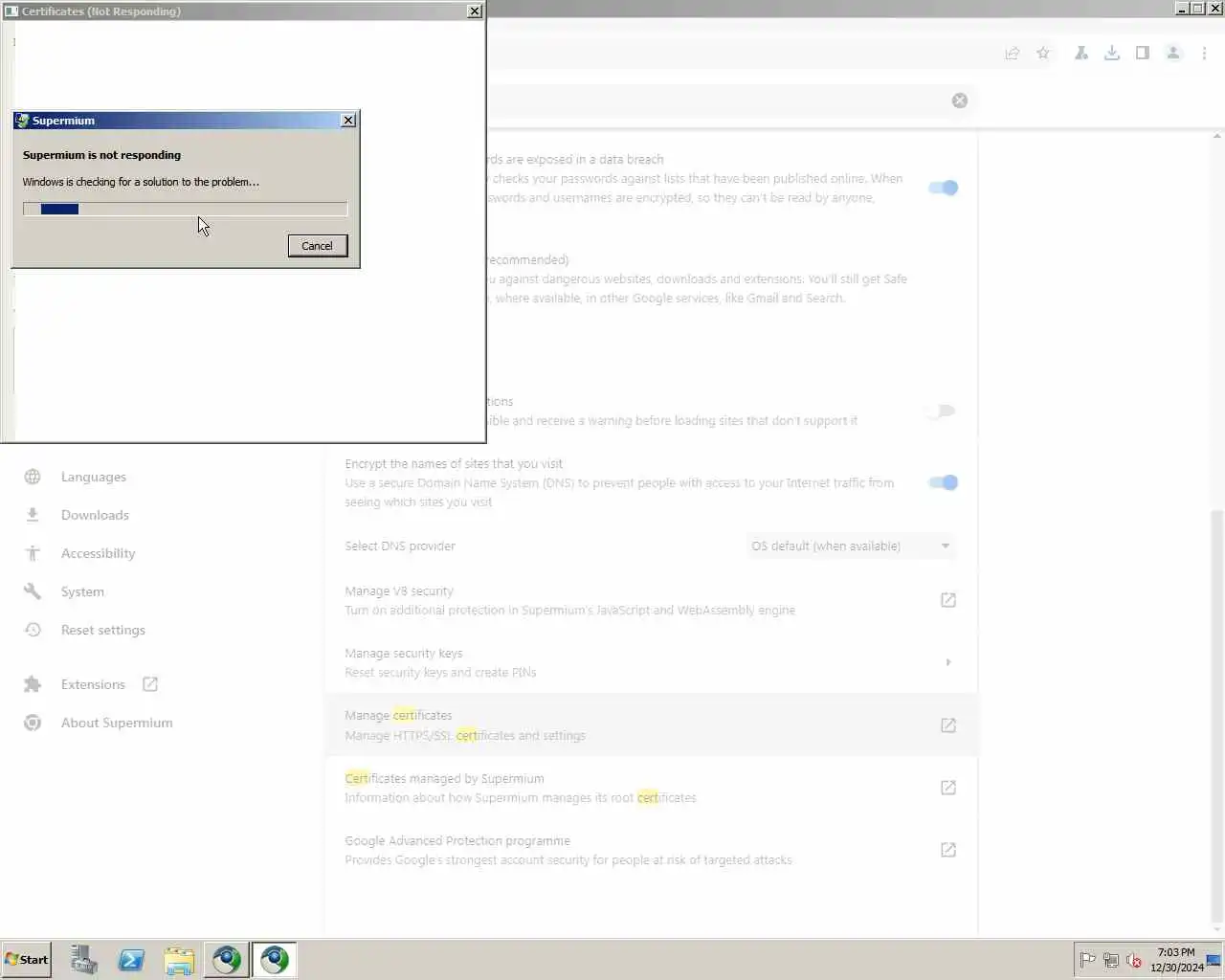Click the show desktop button in tray

[x=1214, y=960]
